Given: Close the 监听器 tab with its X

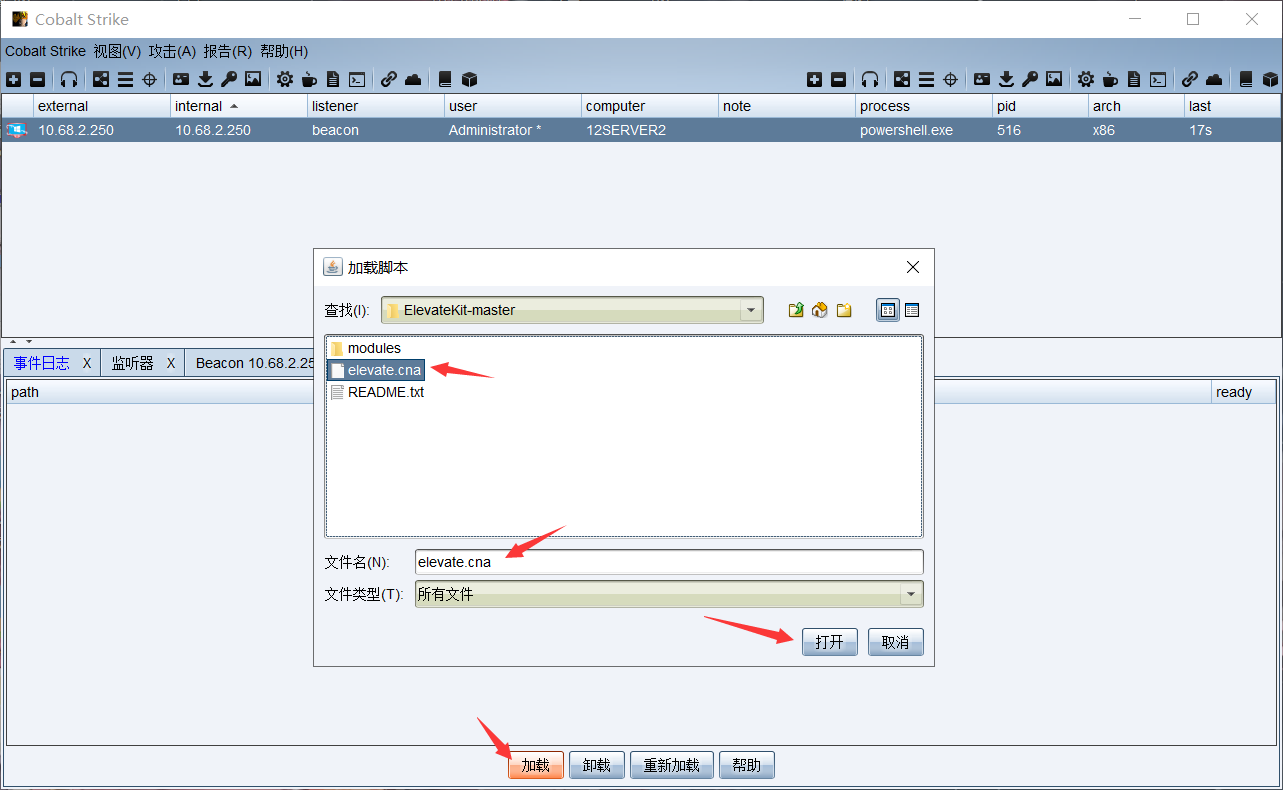Looking at the screenshot, I should (x=171, y=363).
